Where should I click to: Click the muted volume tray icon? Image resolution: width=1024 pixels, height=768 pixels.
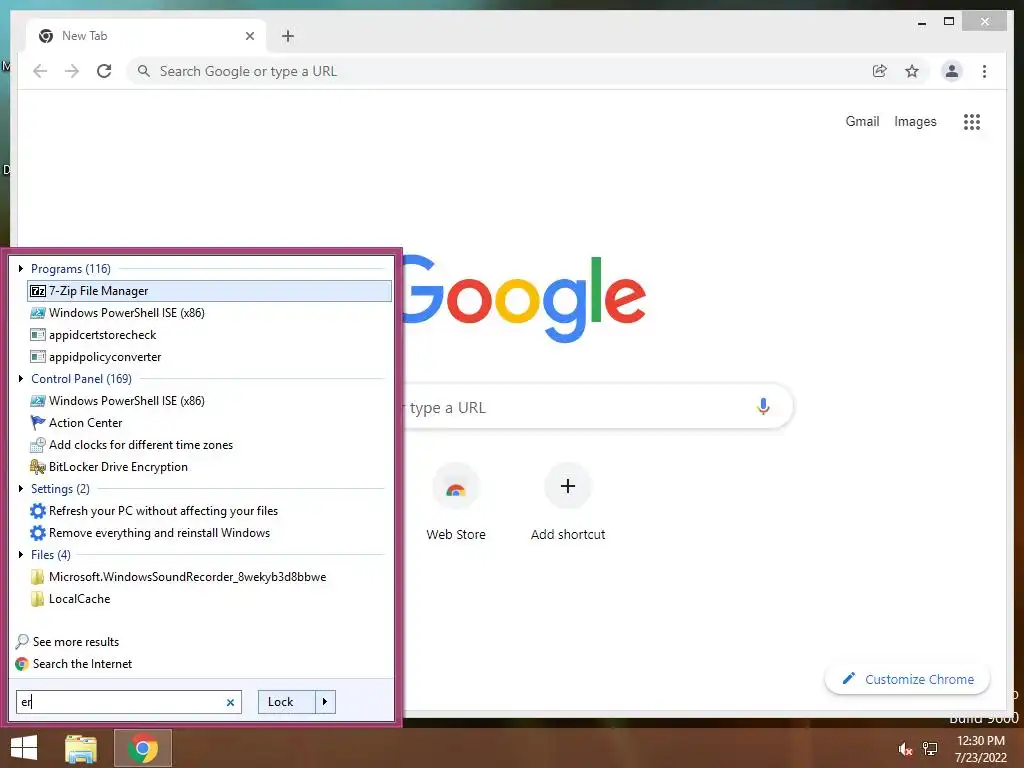(905, 749)
